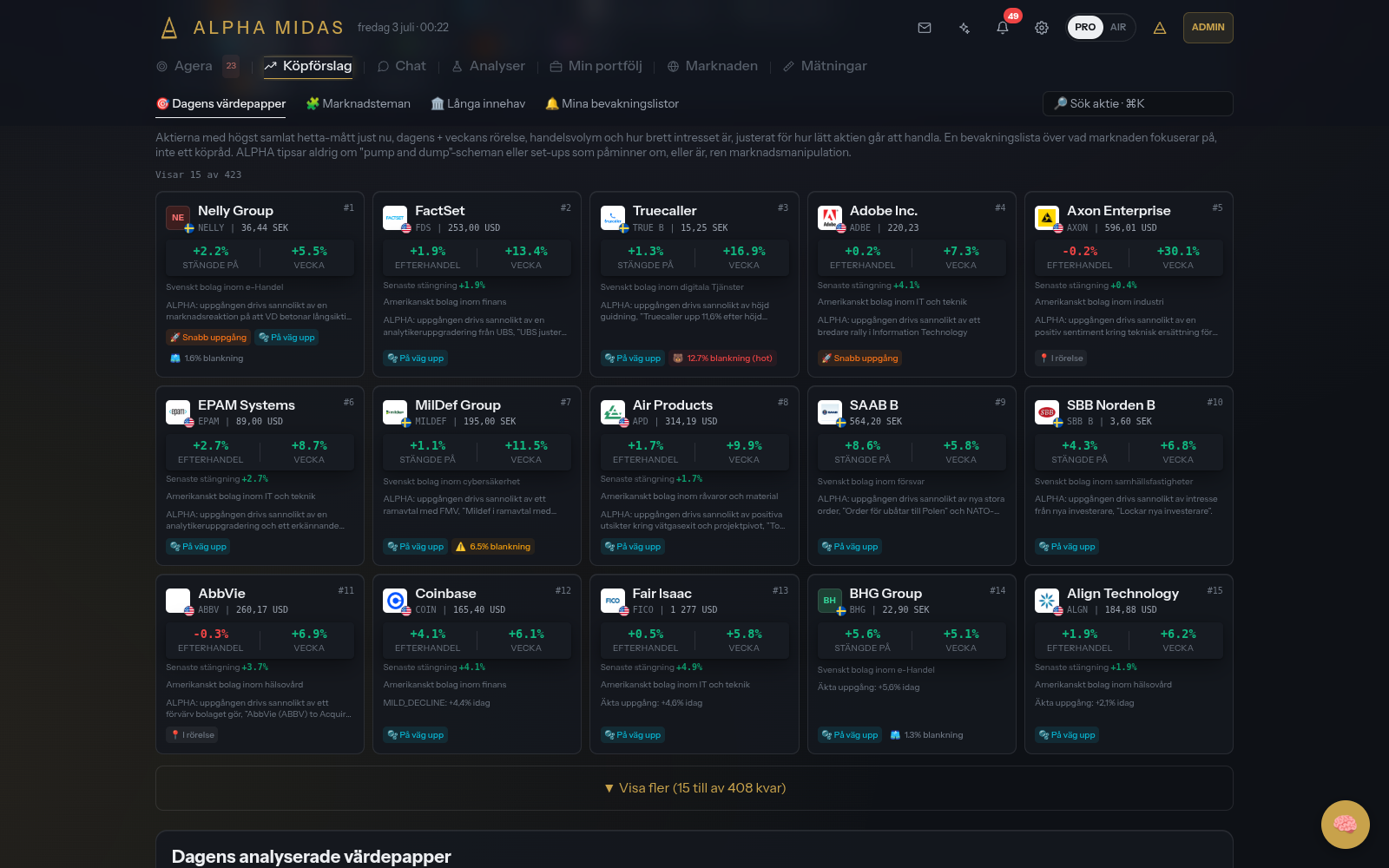Go to Min portfölj menu
This screenshot has width=1389, height=868.
coord(596,66)
